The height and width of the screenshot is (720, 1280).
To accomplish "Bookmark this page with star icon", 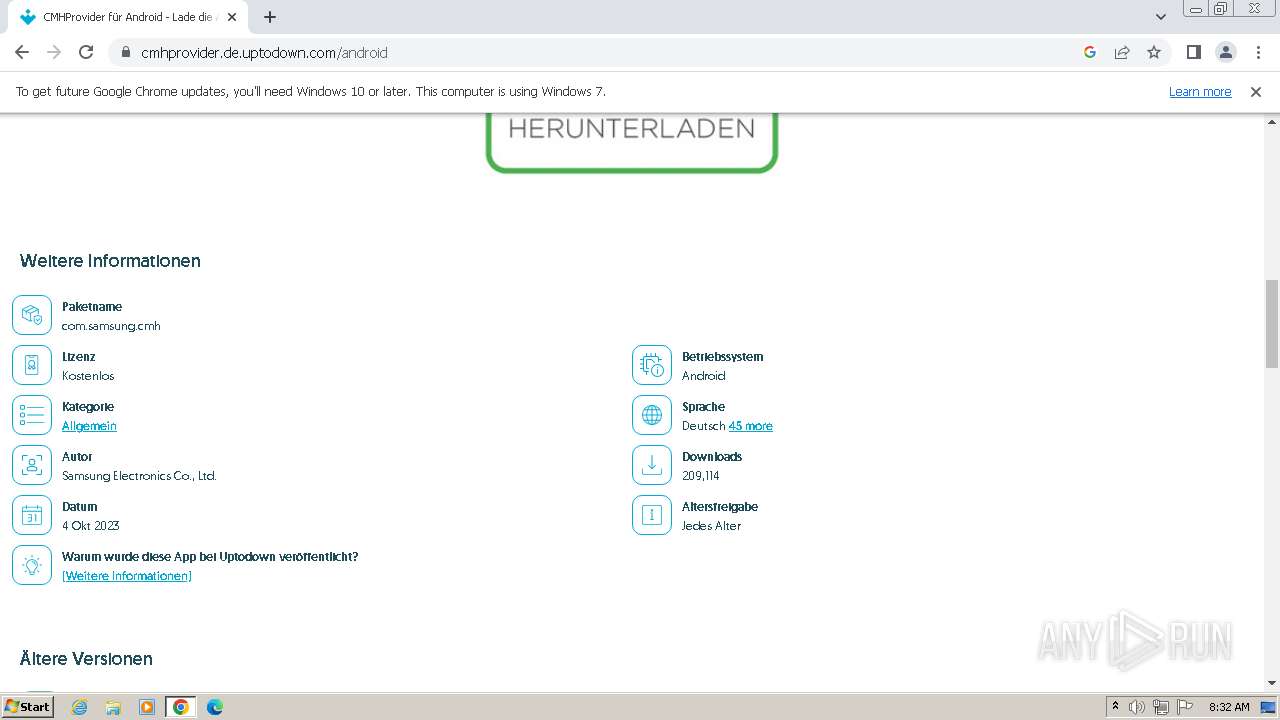I will [x=1154, y=52].
